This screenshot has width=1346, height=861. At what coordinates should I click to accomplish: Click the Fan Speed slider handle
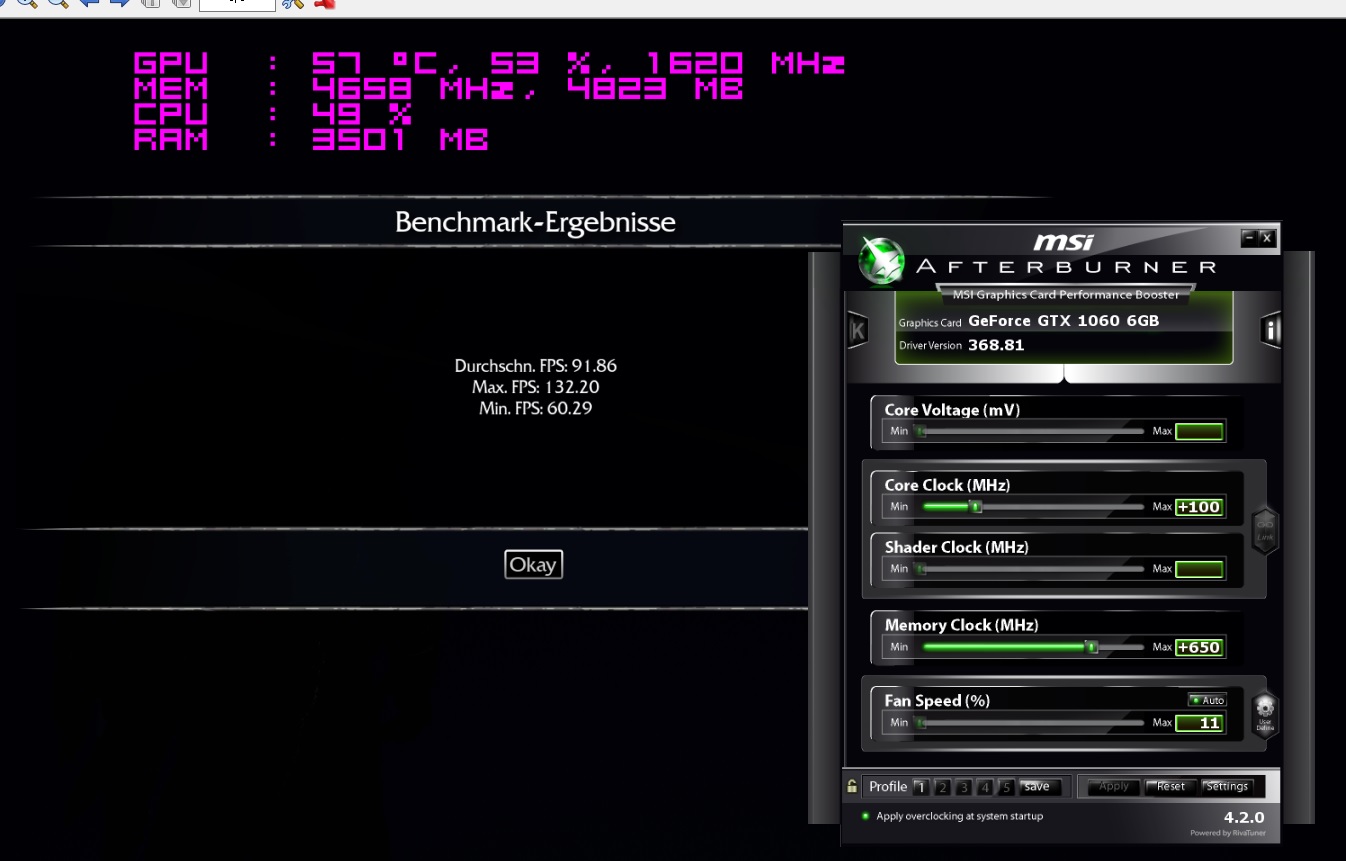[x=921, y=722]
